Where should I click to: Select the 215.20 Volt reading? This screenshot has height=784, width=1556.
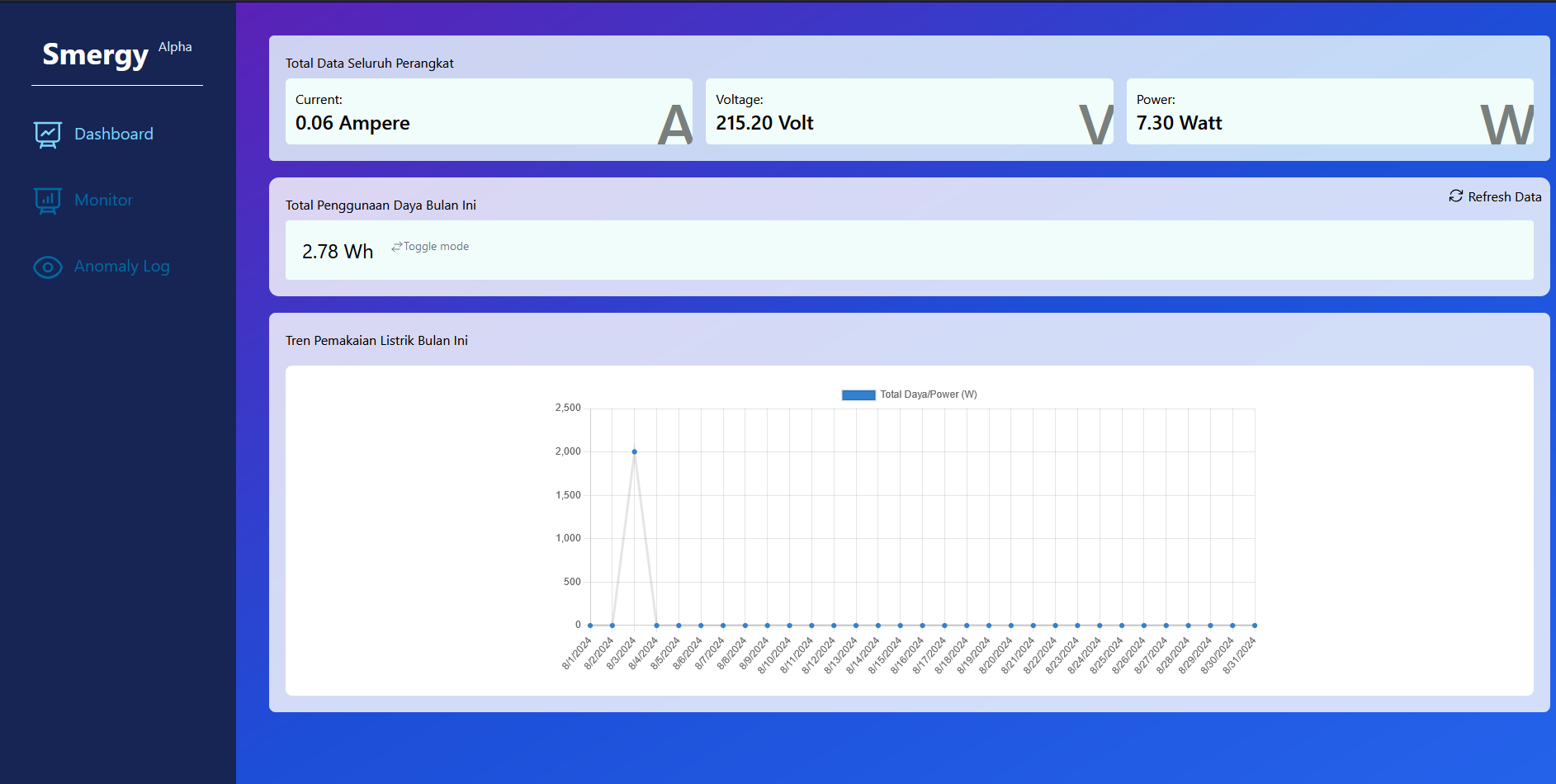tap(764, 123)
